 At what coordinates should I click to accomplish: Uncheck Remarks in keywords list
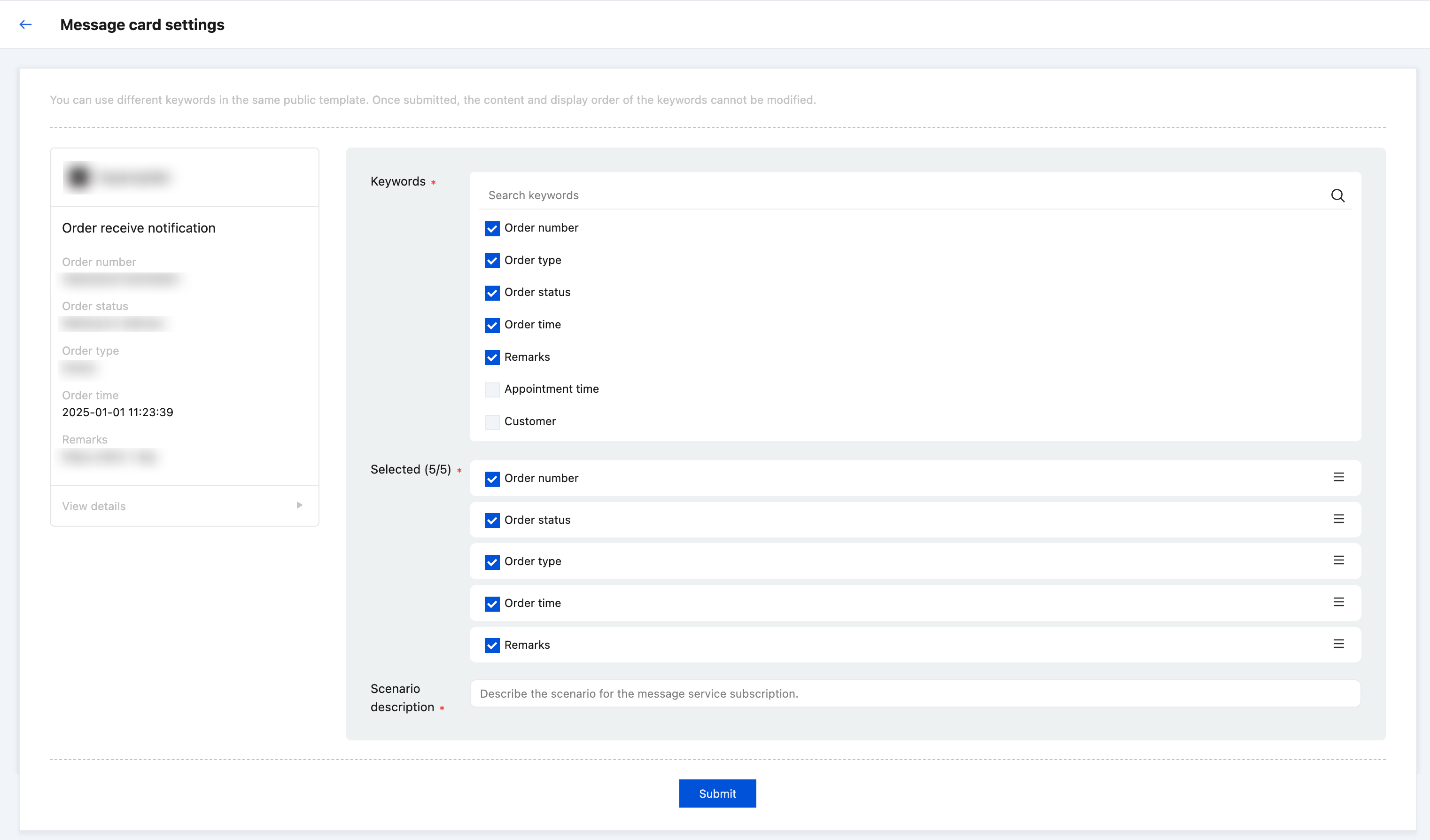coord(492,358)
